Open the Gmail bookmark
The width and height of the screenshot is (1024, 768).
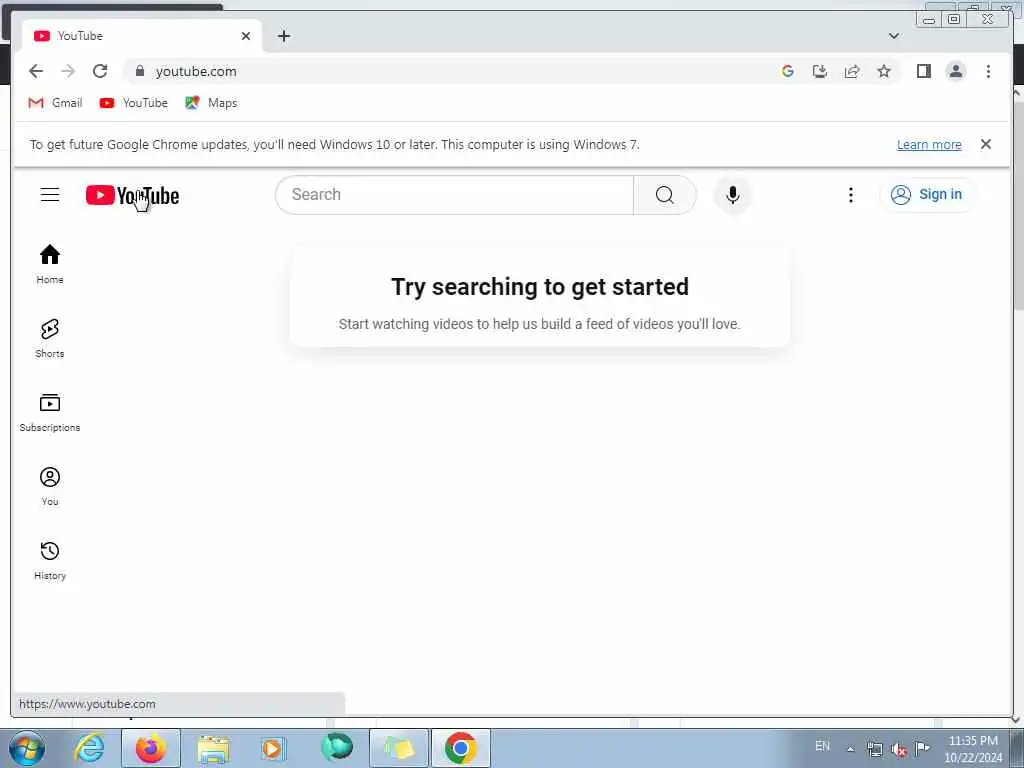coord(56,103)
